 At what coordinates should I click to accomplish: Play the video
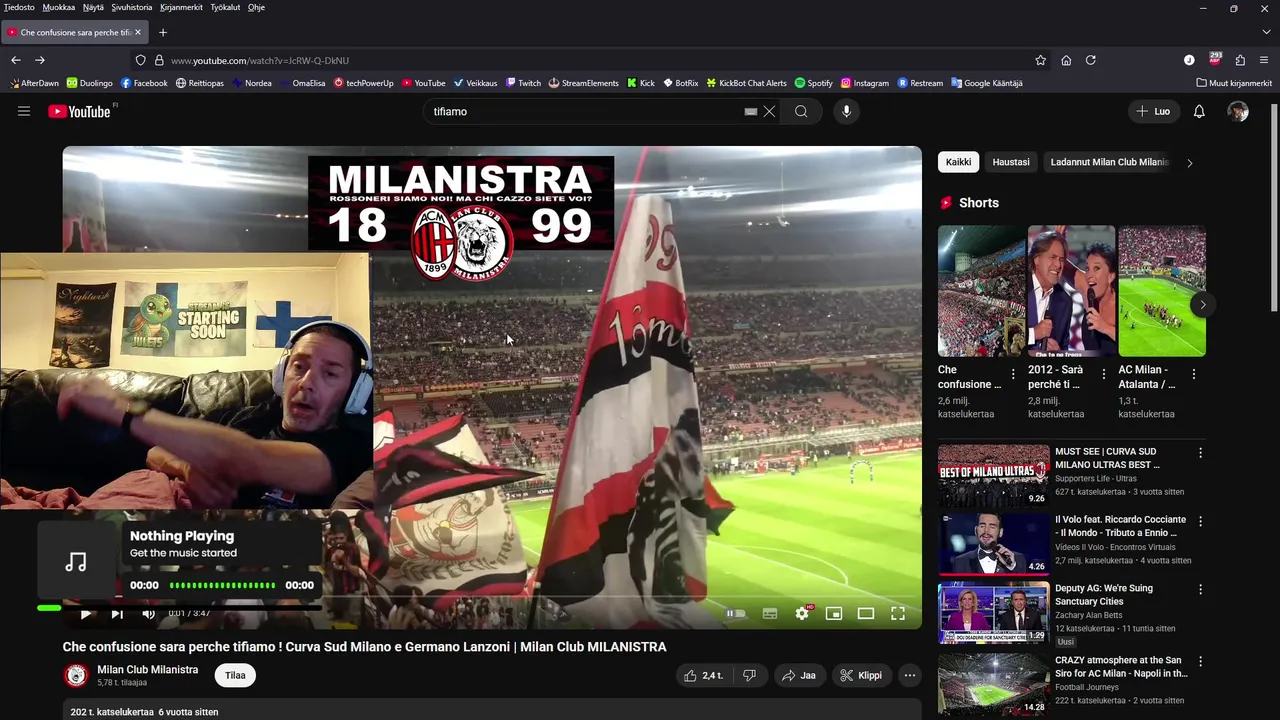(x=86, y=613)
